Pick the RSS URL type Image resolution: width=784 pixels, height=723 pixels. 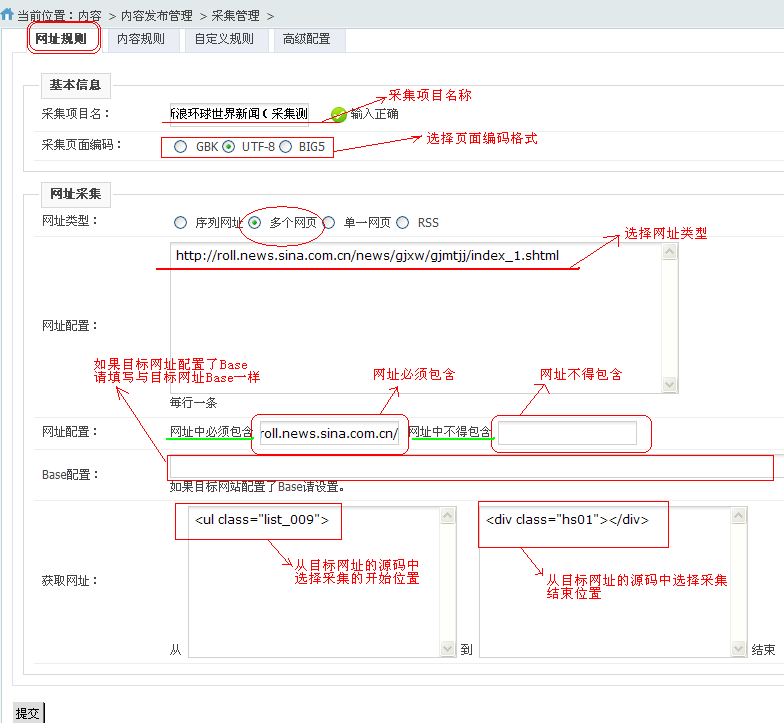tap(403, 223)
